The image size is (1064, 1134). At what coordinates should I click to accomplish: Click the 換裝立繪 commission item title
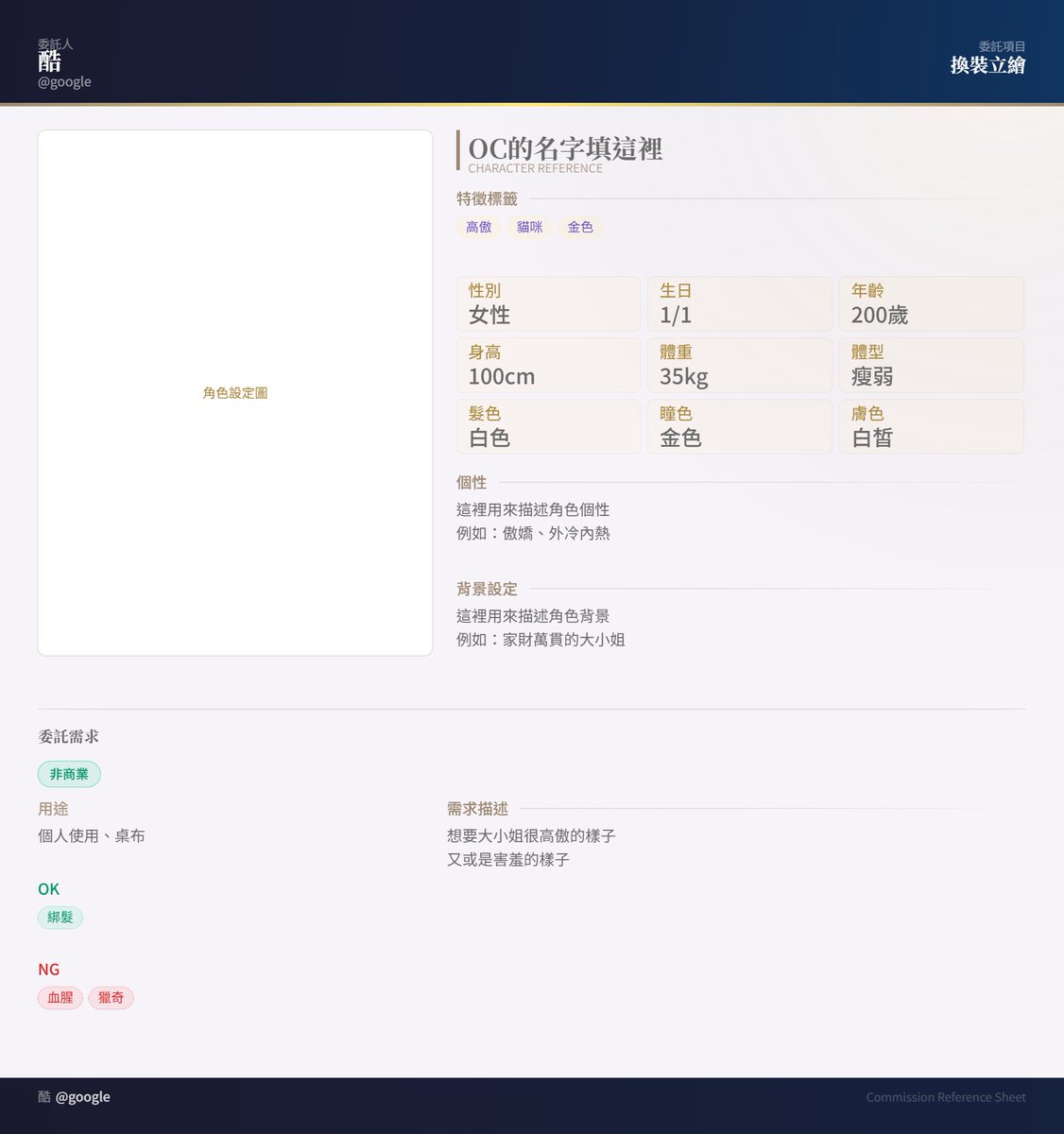(x=987, y=65)
